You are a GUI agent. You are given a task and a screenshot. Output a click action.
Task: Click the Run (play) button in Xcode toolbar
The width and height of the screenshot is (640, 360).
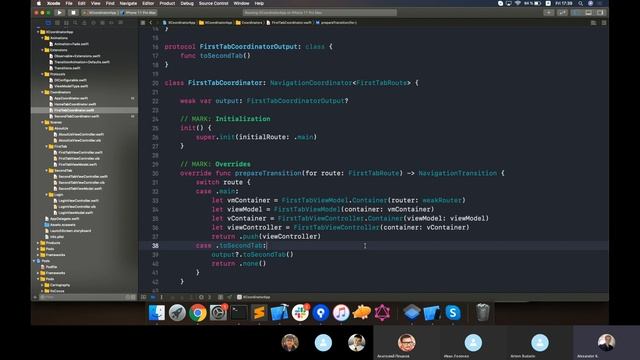coord(60,13)
